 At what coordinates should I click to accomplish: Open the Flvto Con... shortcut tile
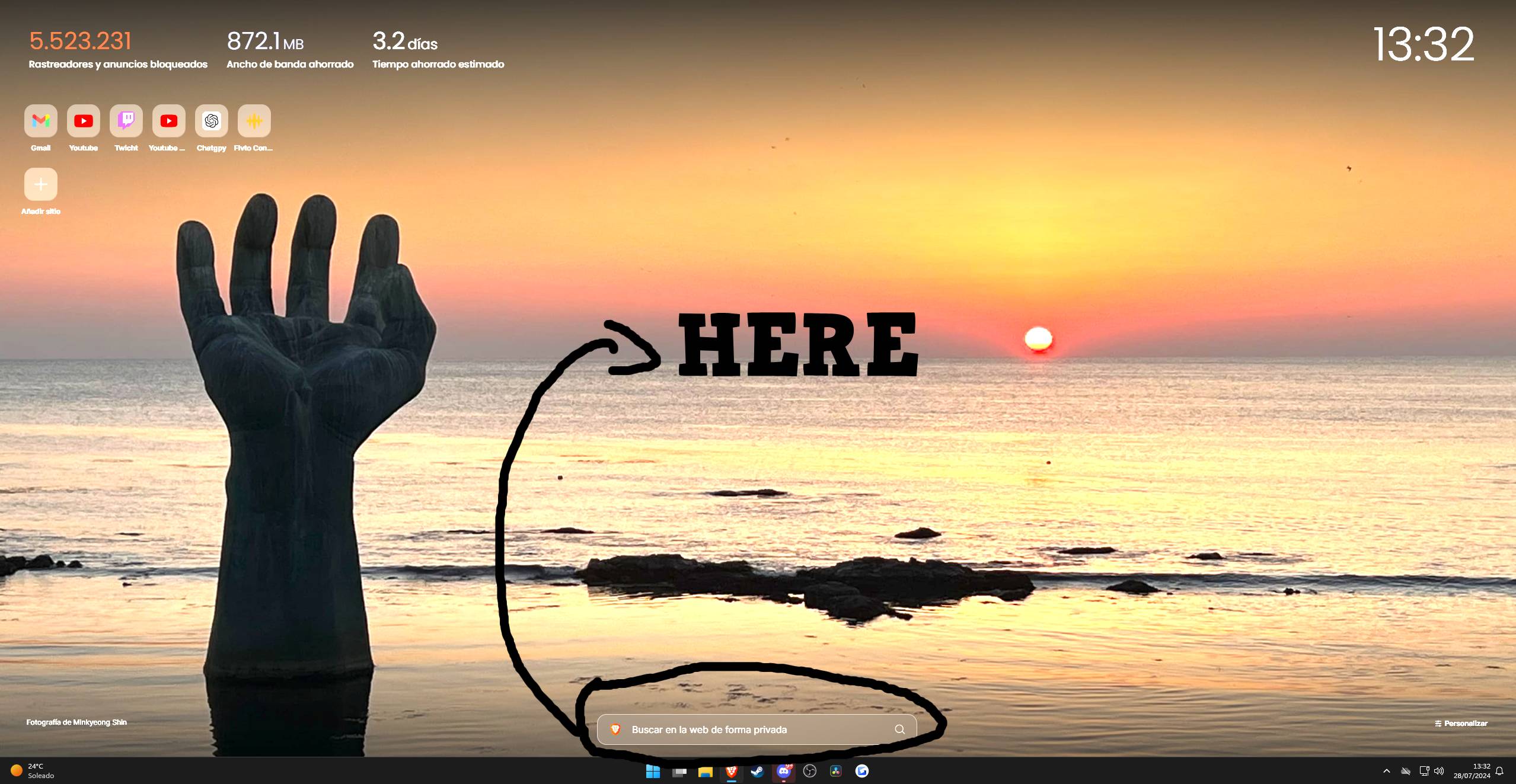(x=254, y=121)
